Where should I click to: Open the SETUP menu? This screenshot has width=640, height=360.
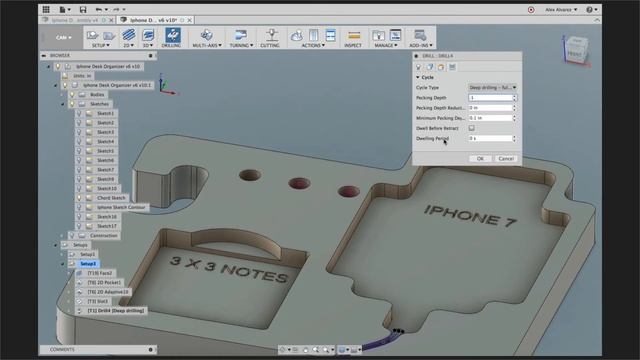(x=100, y=45)
